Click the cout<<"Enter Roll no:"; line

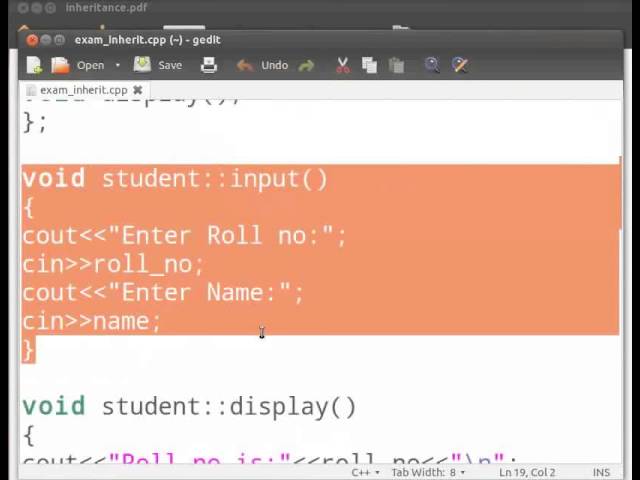(184, 236)
